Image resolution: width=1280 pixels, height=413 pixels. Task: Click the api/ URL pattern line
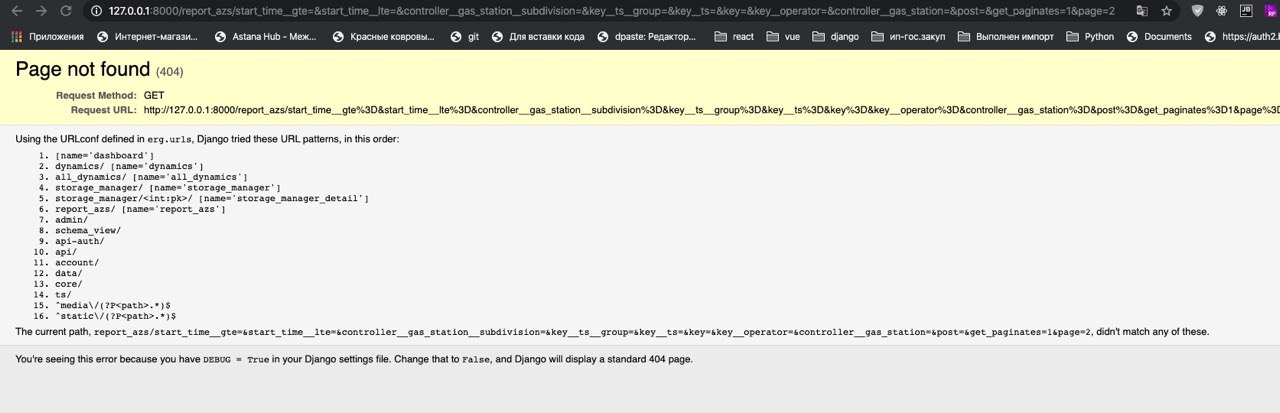click(x=66, y=252)
